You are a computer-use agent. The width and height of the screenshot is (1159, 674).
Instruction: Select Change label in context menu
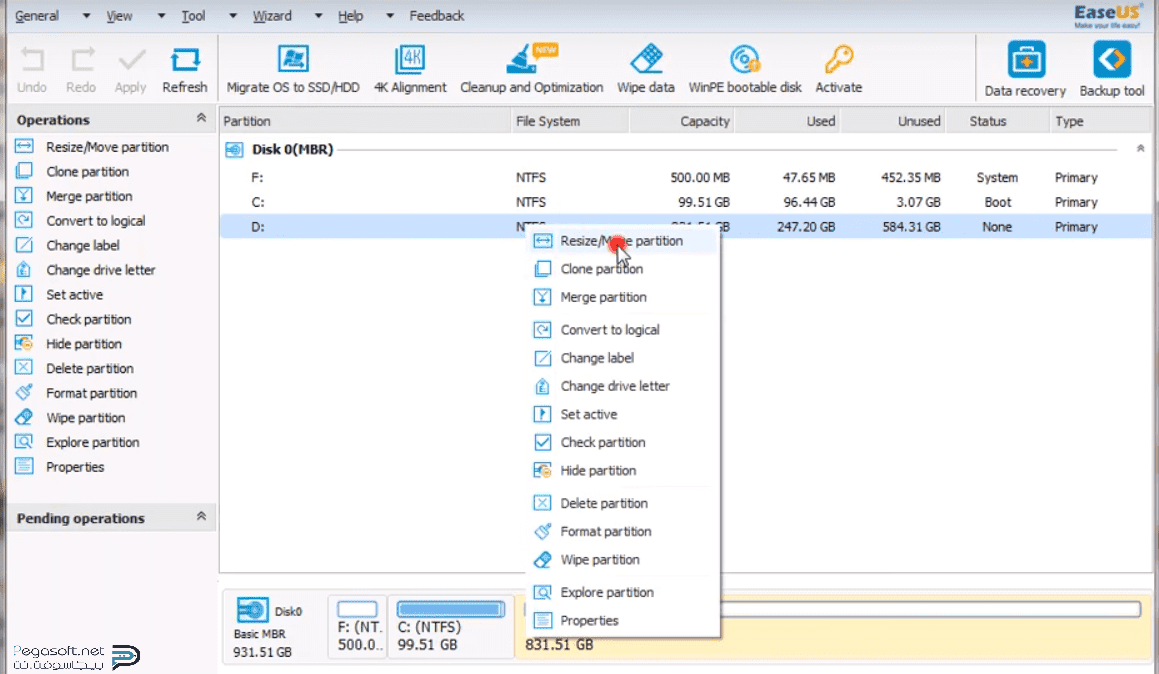622,358
